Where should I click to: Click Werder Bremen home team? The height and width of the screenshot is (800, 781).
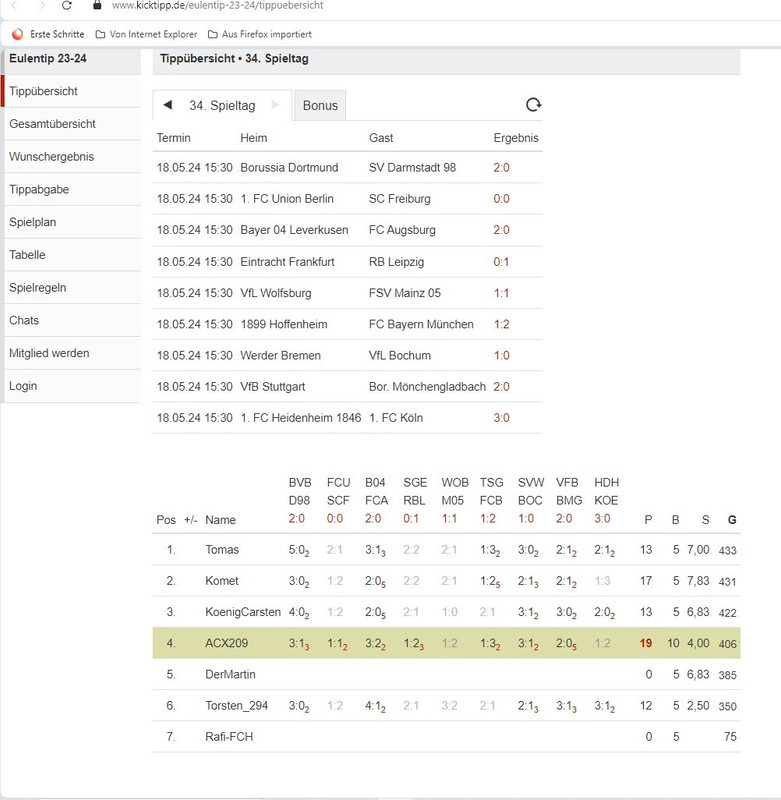point(281,355)
